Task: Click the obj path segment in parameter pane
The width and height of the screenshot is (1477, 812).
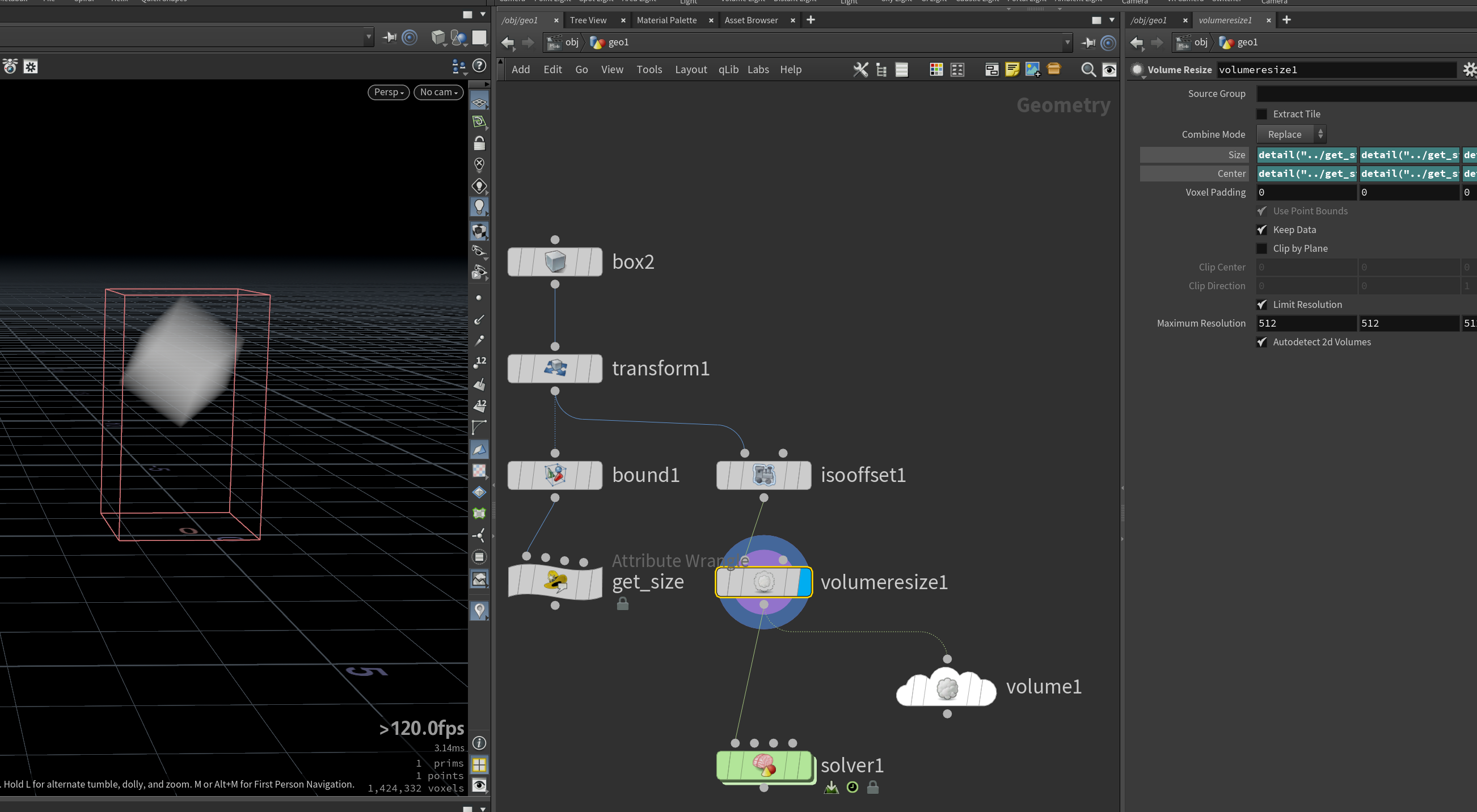Action: tap(1192, 43)
